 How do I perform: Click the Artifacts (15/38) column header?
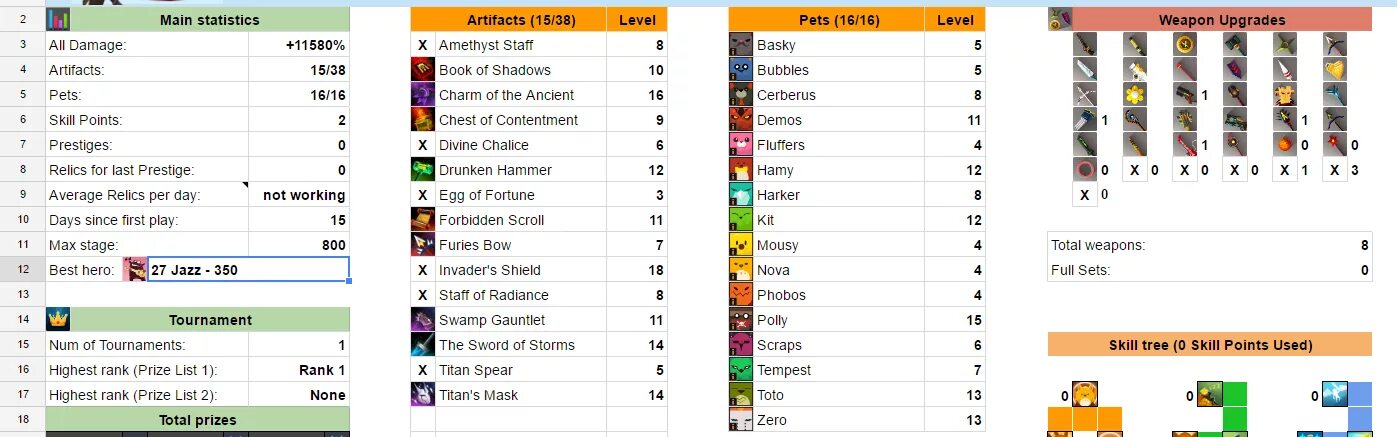(x=508, y=20)
